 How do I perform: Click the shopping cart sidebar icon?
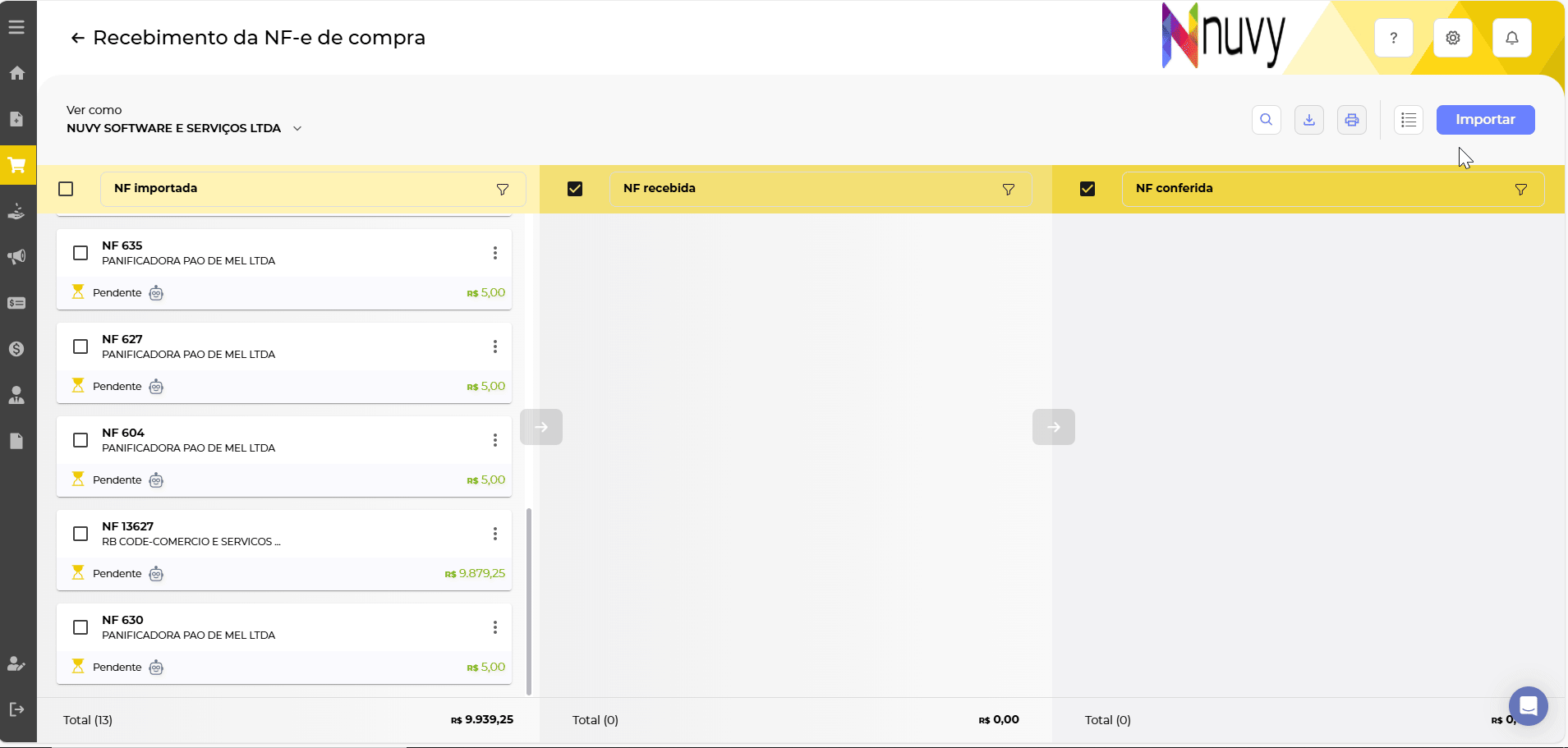17,165
